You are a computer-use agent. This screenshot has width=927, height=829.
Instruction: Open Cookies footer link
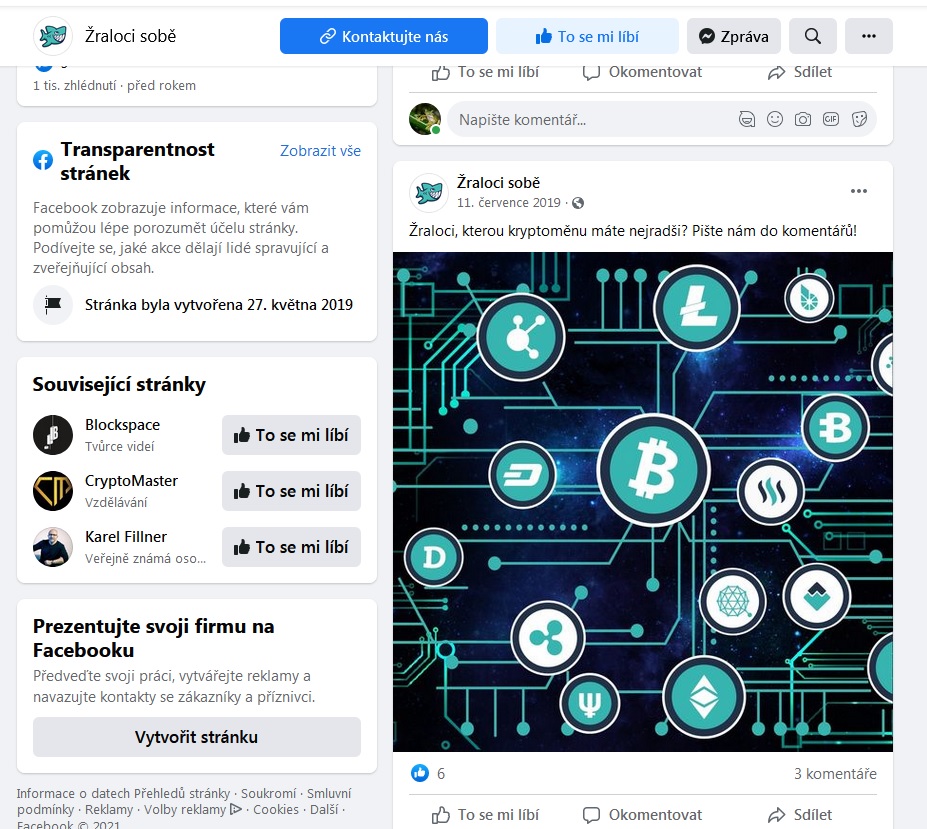275,809
